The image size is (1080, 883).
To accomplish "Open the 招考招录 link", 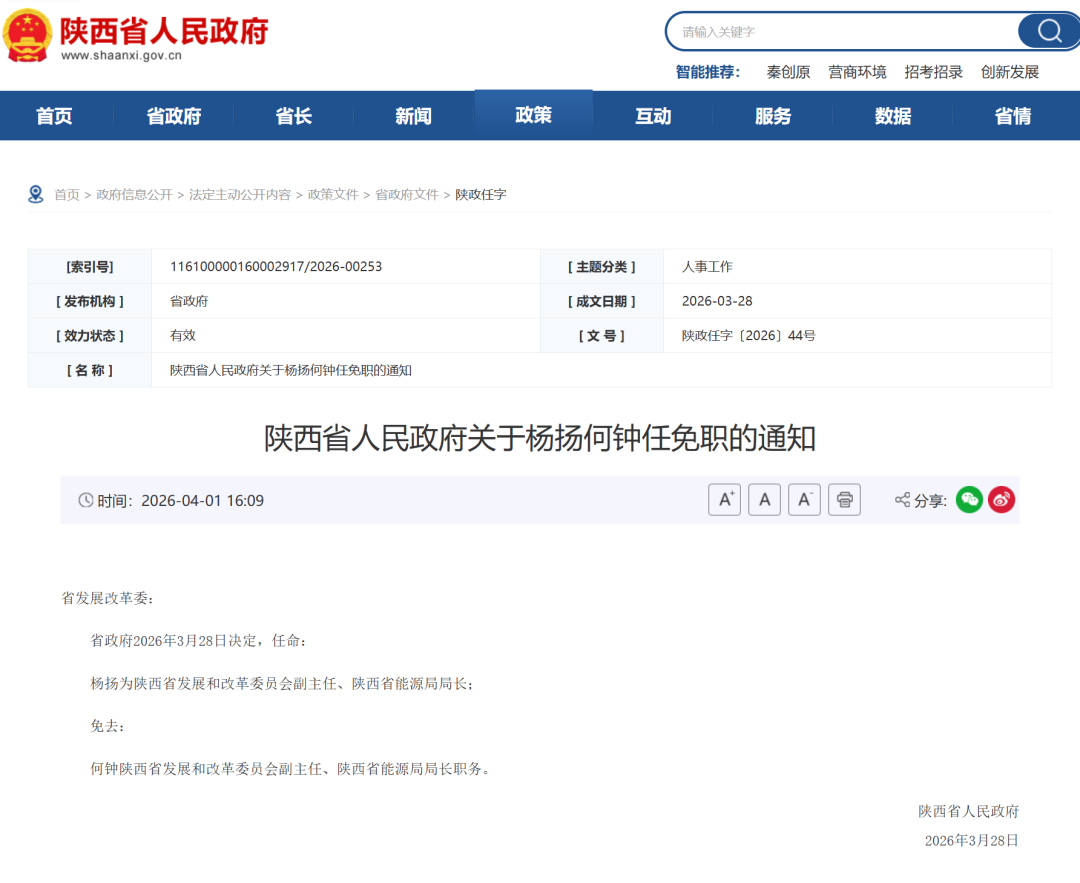I will click(932, 71).
